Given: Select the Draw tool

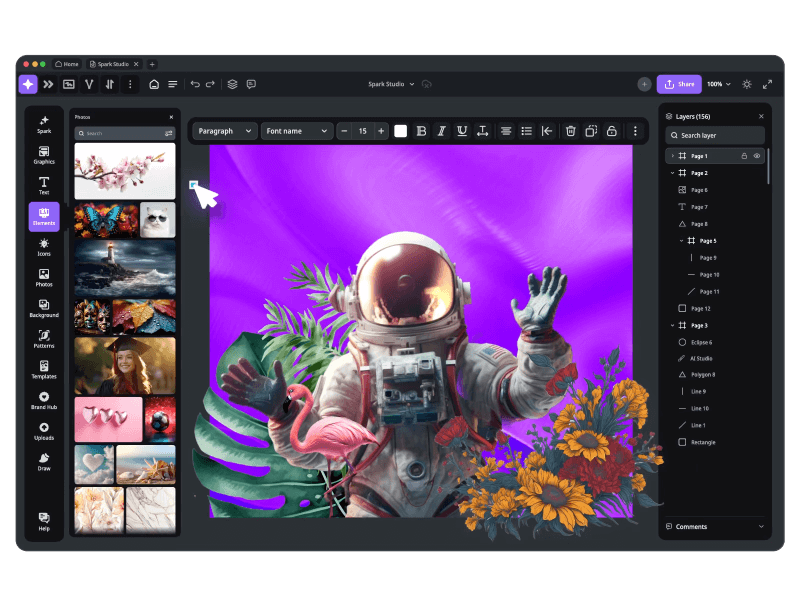Looking at the screenshot, I should 44,462.
